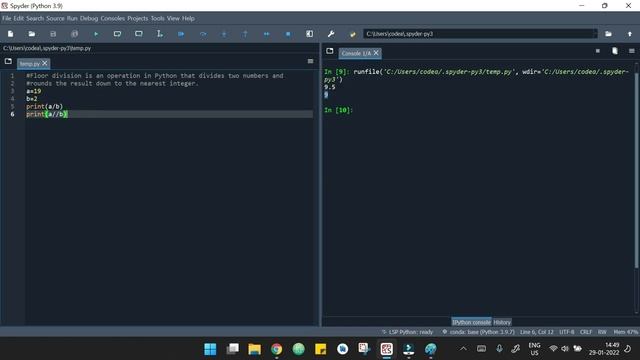Open the Source menu

point(55,18)
